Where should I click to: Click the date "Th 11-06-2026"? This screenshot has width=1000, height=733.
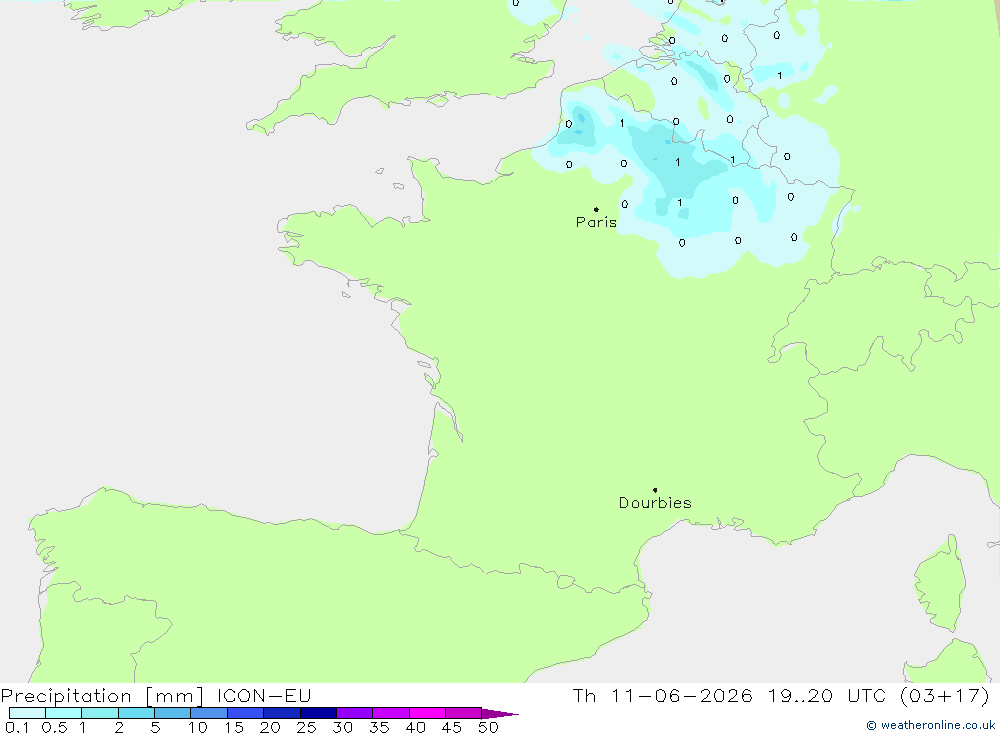pyautogui.click(x=663, y=696)
